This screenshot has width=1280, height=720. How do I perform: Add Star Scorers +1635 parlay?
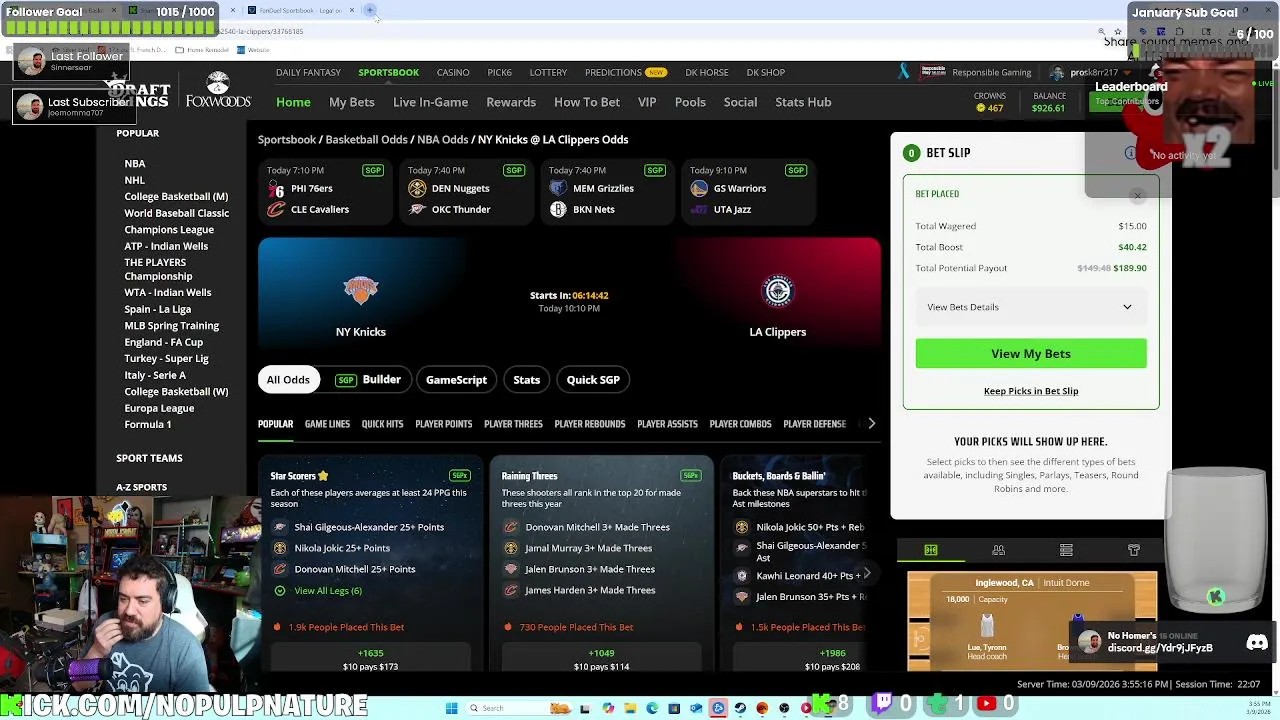pyautogui.click(x=370, y=660)
